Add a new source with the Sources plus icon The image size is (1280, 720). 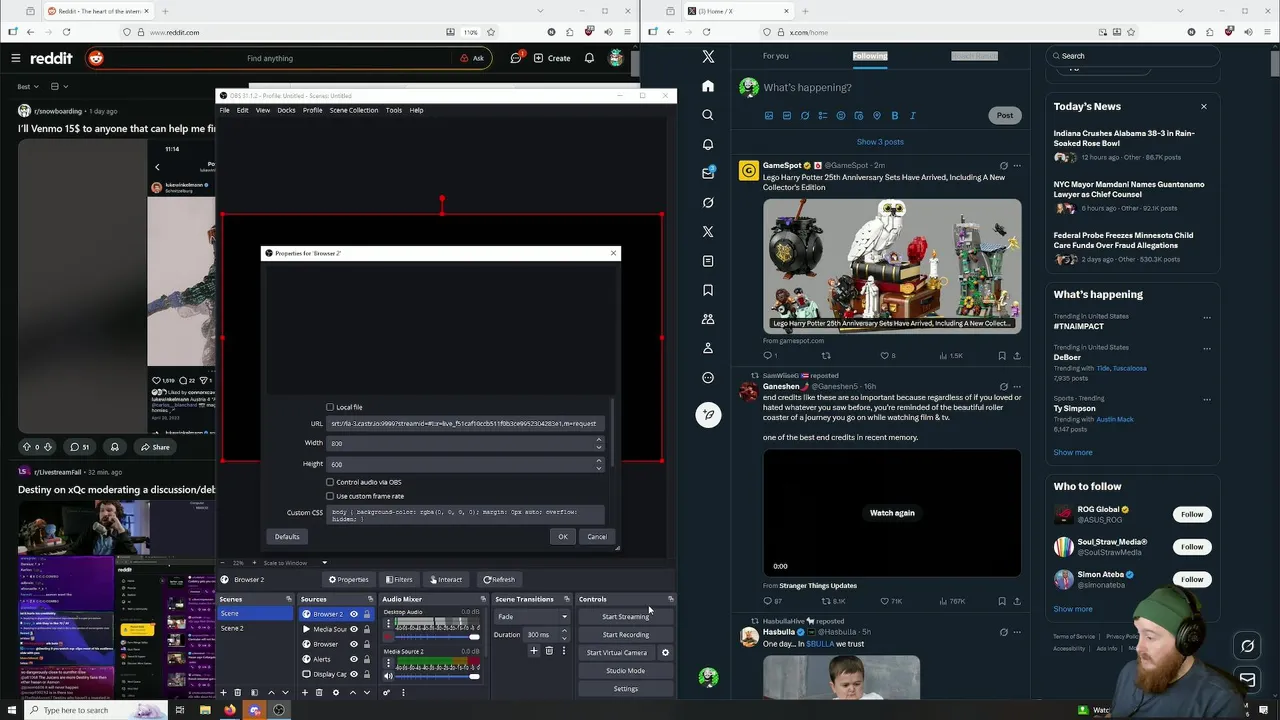pos(305,692)
